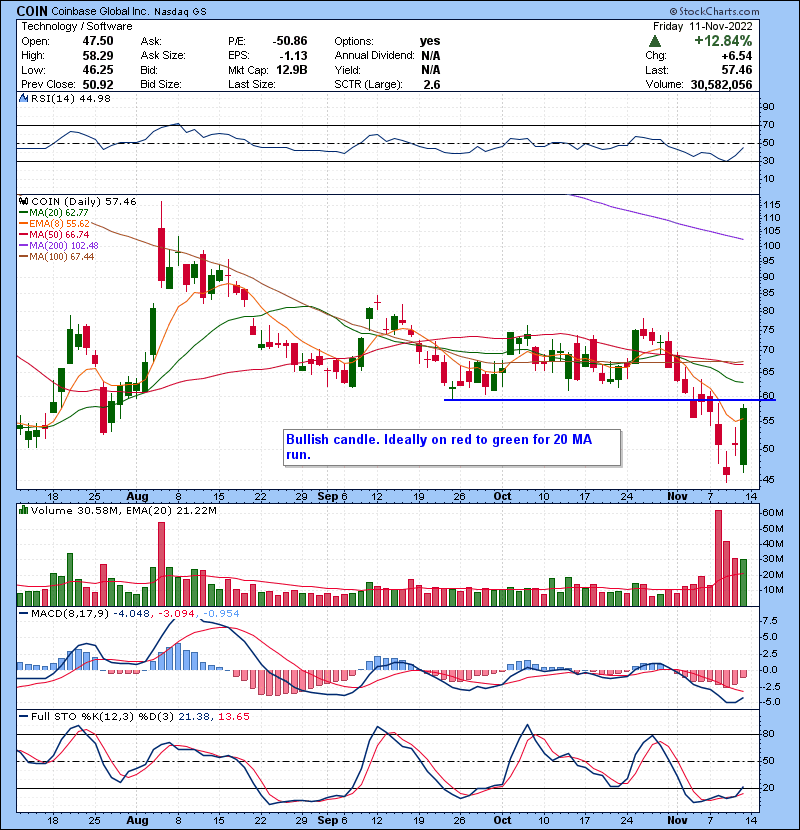Click the candlestick icon beside COIN (Daily)
The height and width of the screenshot is (830, 800).
point(23,201)
